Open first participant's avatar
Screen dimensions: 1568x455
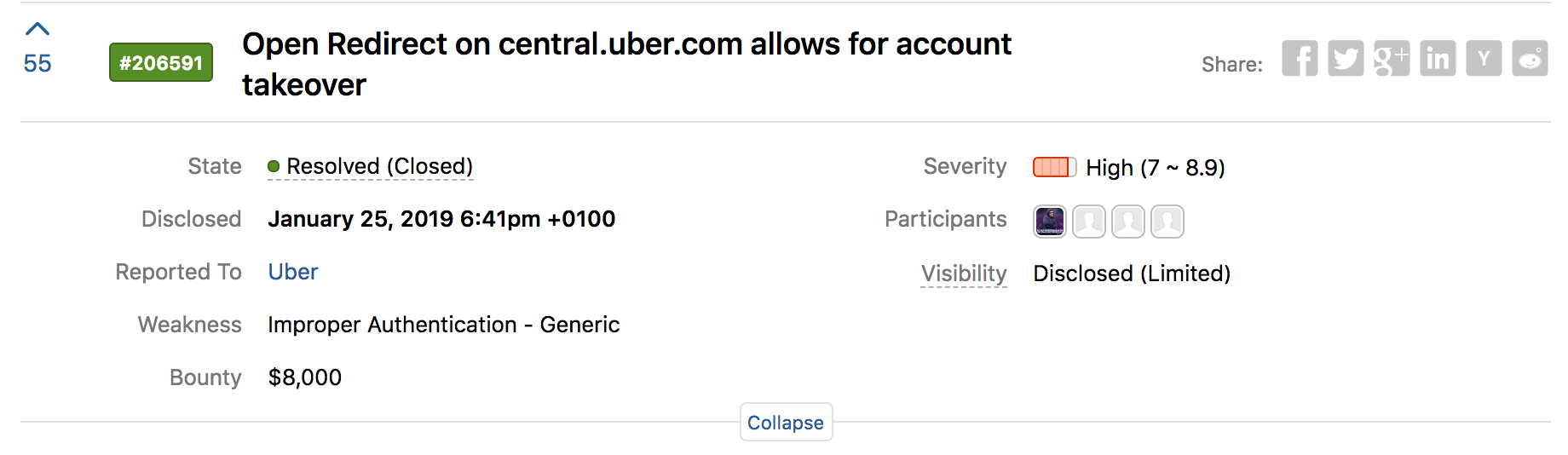(x=1050, y=222)
